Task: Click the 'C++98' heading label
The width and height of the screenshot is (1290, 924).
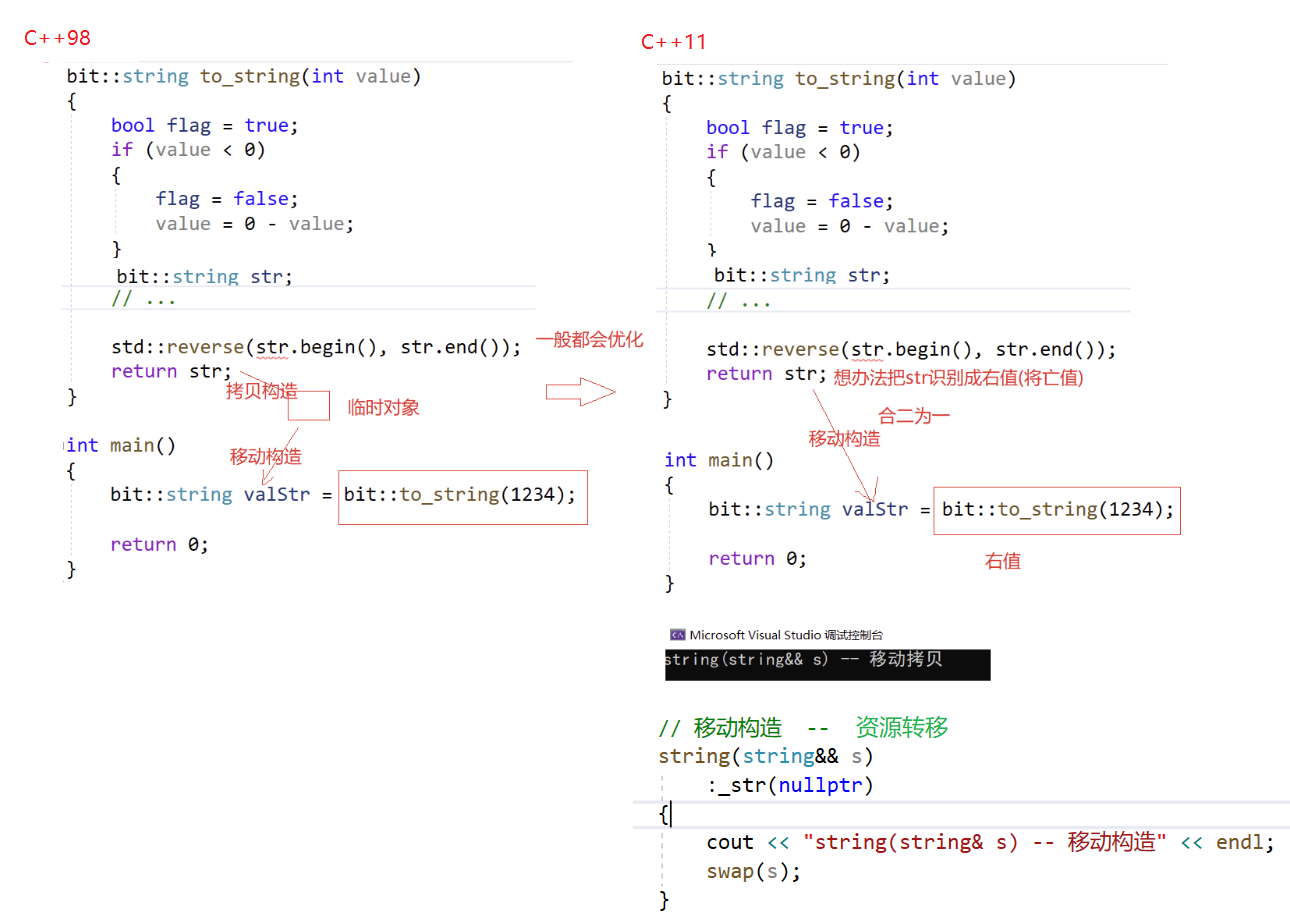Action: pos(58,39)
